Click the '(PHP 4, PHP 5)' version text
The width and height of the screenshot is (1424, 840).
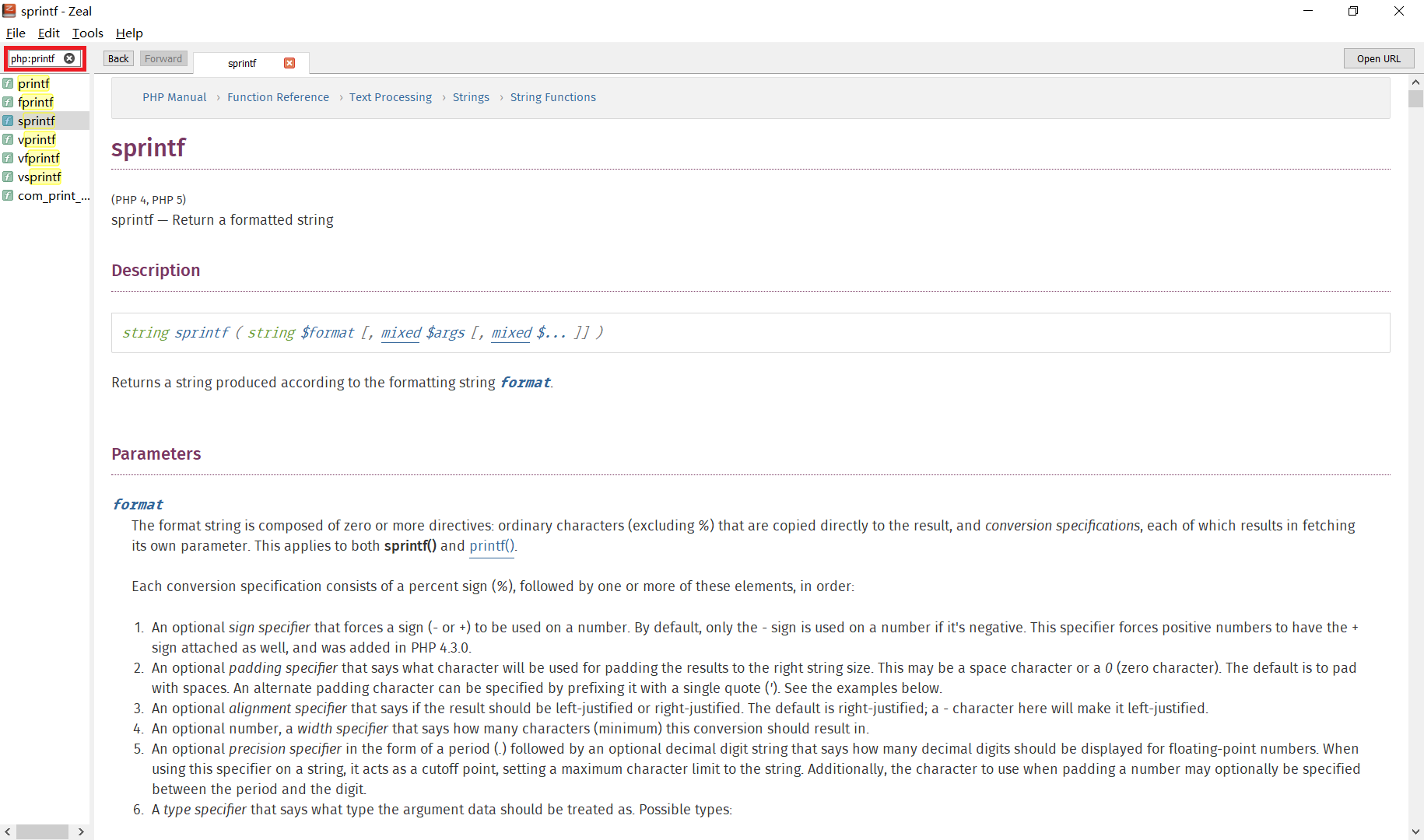click(x=149, y=200)
